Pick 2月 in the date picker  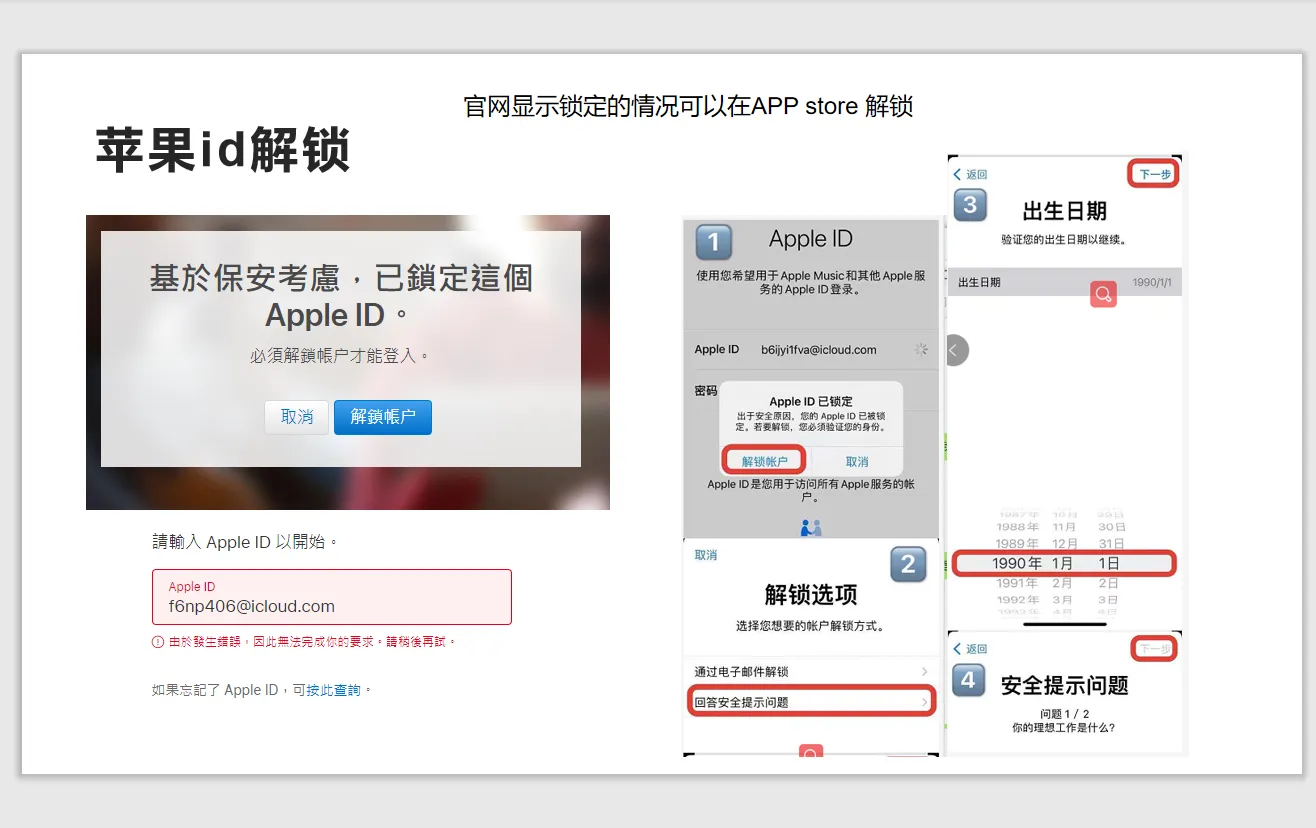(1062, 583)
